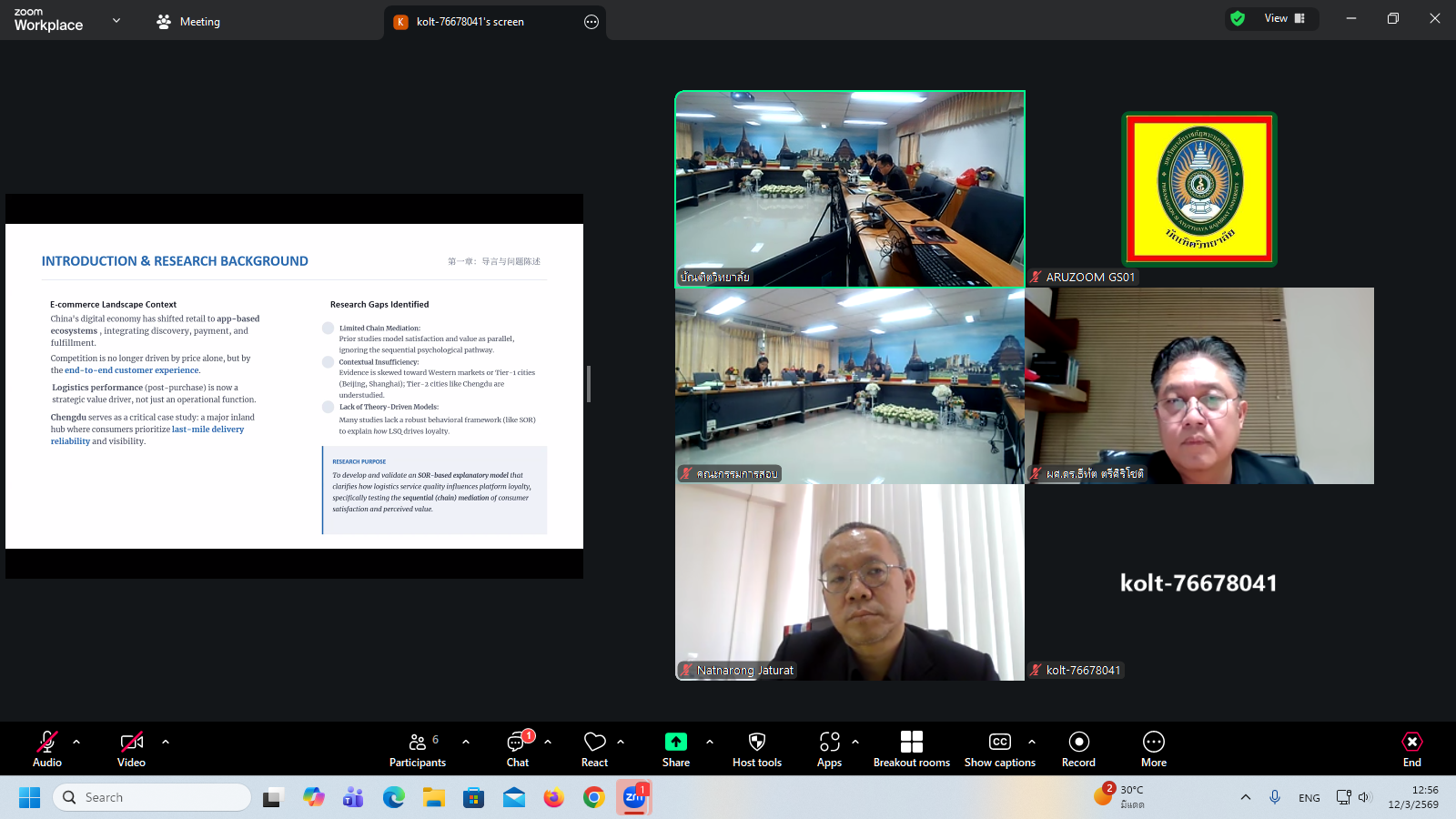The width and height of the screenshot is (1456, 819).
Task: Unmute microphone with Audio button
Action: (47, 749)
